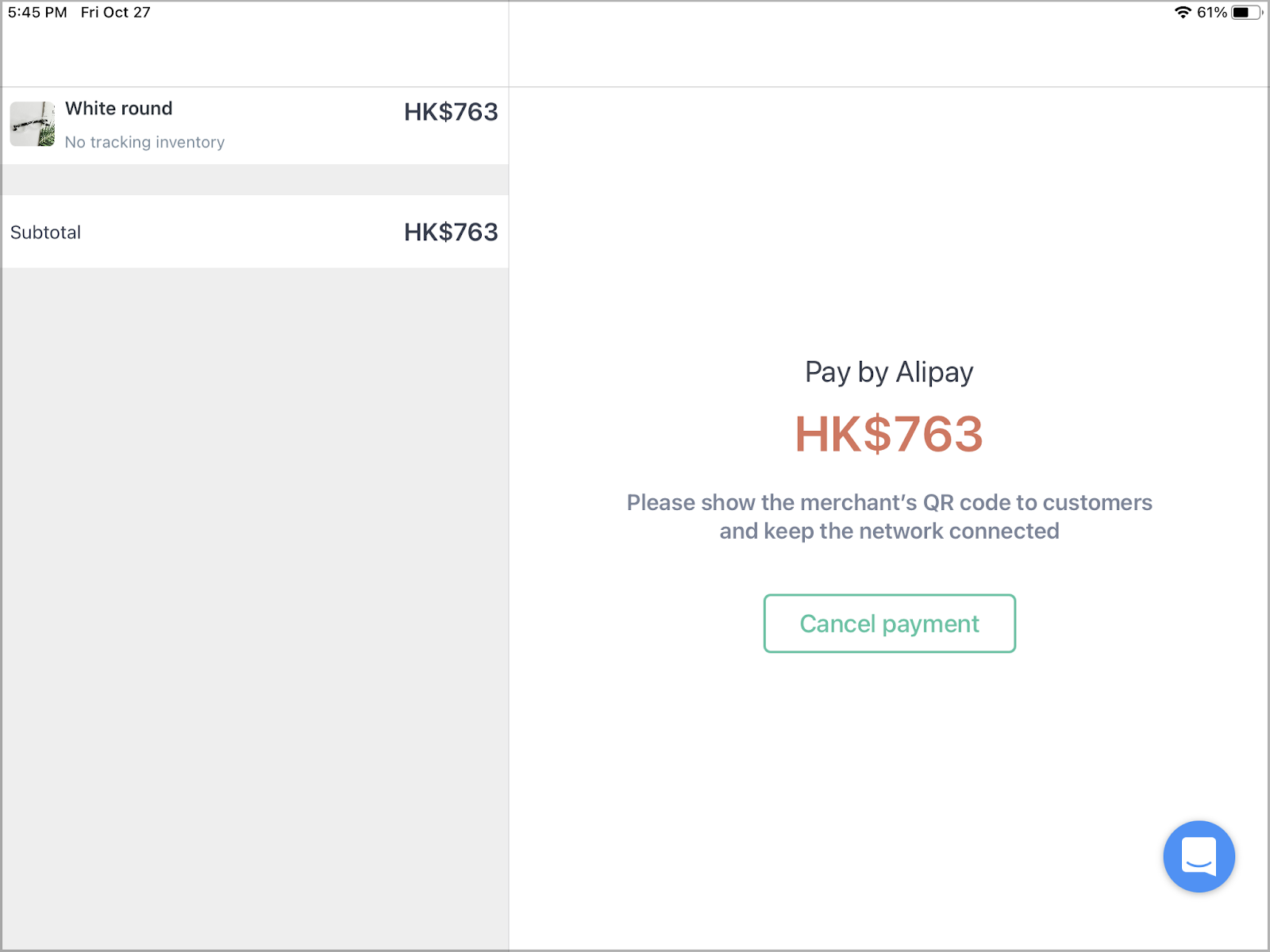Click the empty gray area below Subtotal
The image size is (1270, 952).
[x=255, y=608]
